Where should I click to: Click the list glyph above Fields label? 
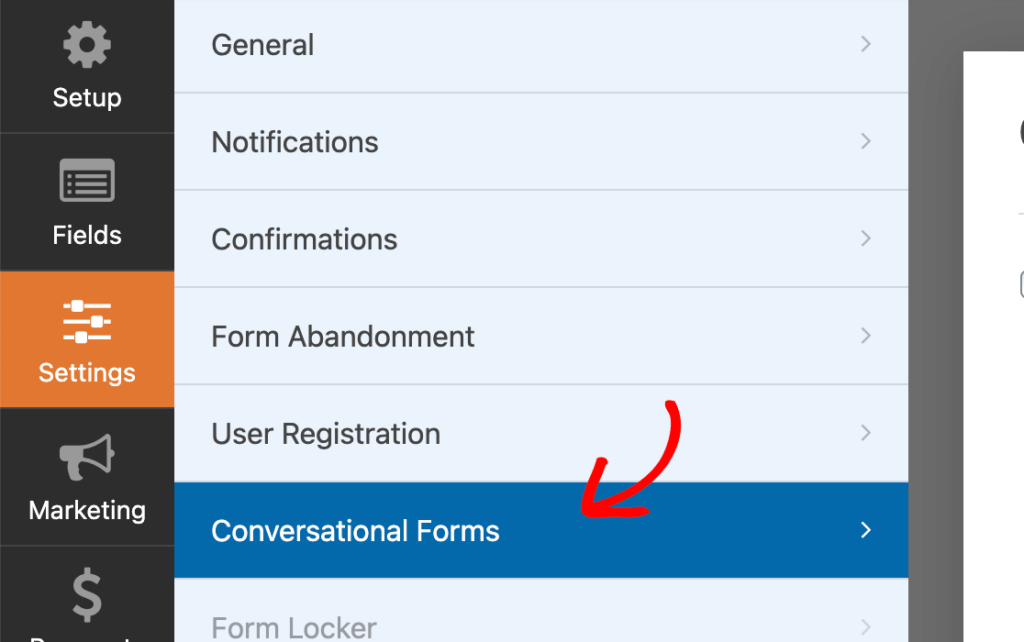[x=87, y=181]
